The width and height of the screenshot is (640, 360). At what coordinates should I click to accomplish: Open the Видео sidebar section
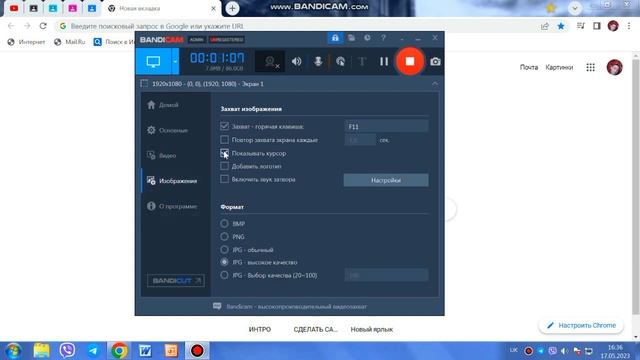tap(162, 156)
